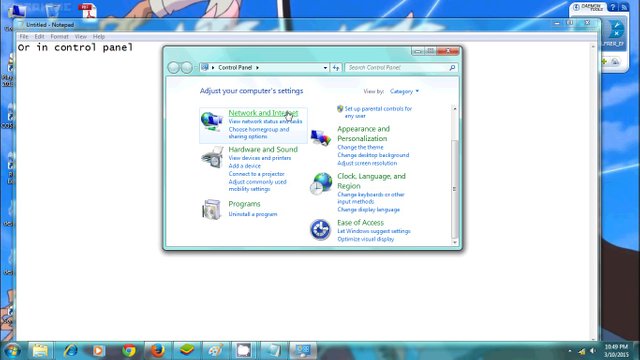Open the Ease of Access icon
This screenshot has width=640, height=360.
(x=320, y=230)
